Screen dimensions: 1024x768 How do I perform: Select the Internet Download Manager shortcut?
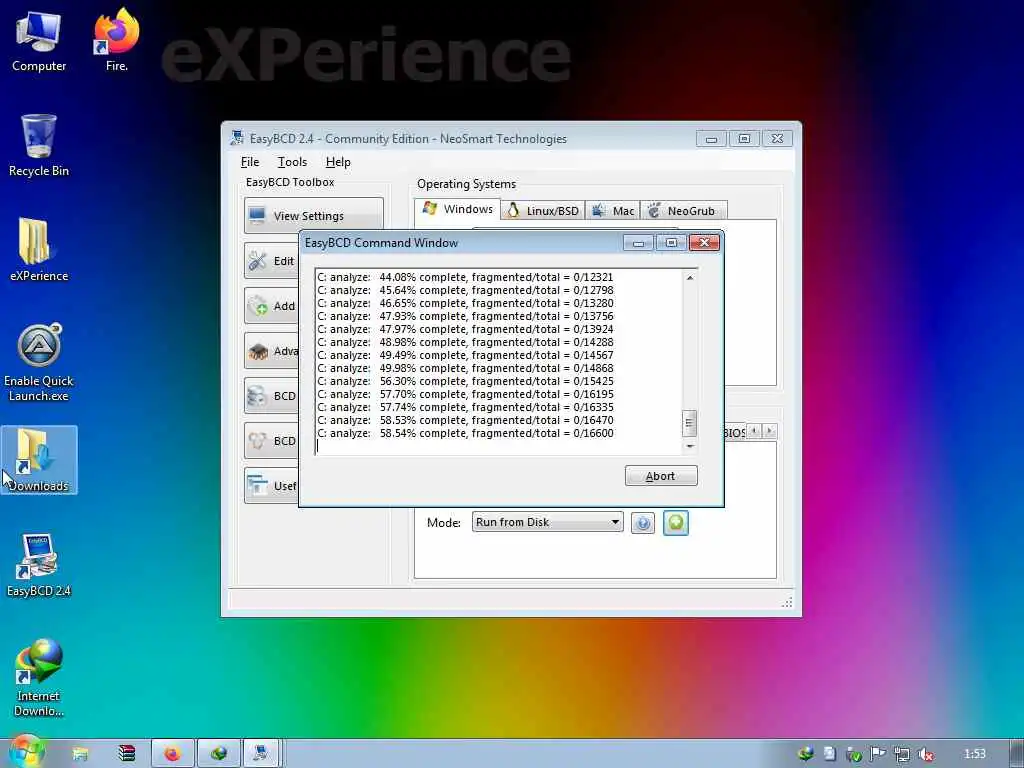pyautogui.click(x=39, y=678)
